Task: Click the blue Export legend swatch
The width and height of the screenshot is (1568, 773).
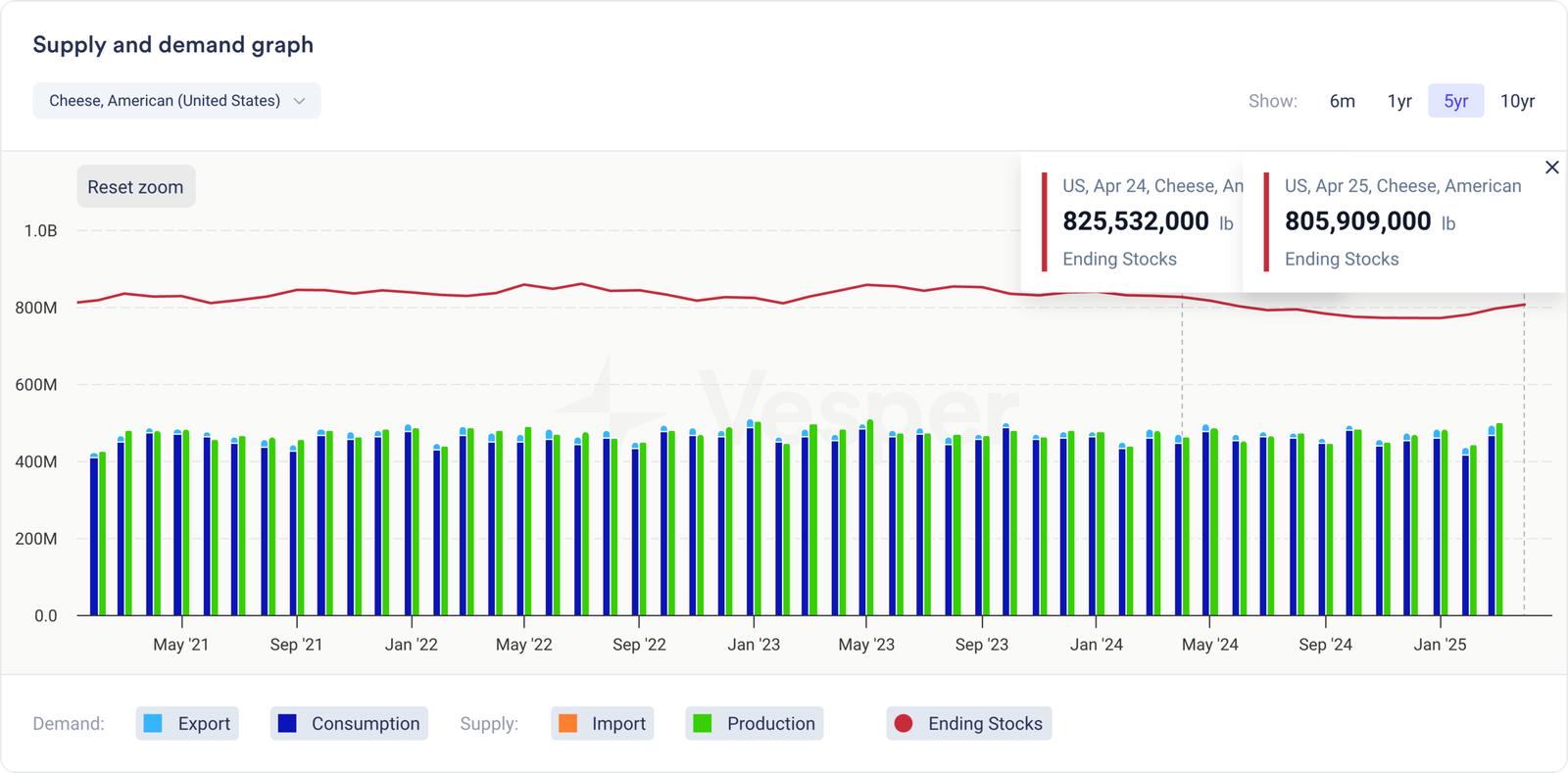Action: point(153,724)
